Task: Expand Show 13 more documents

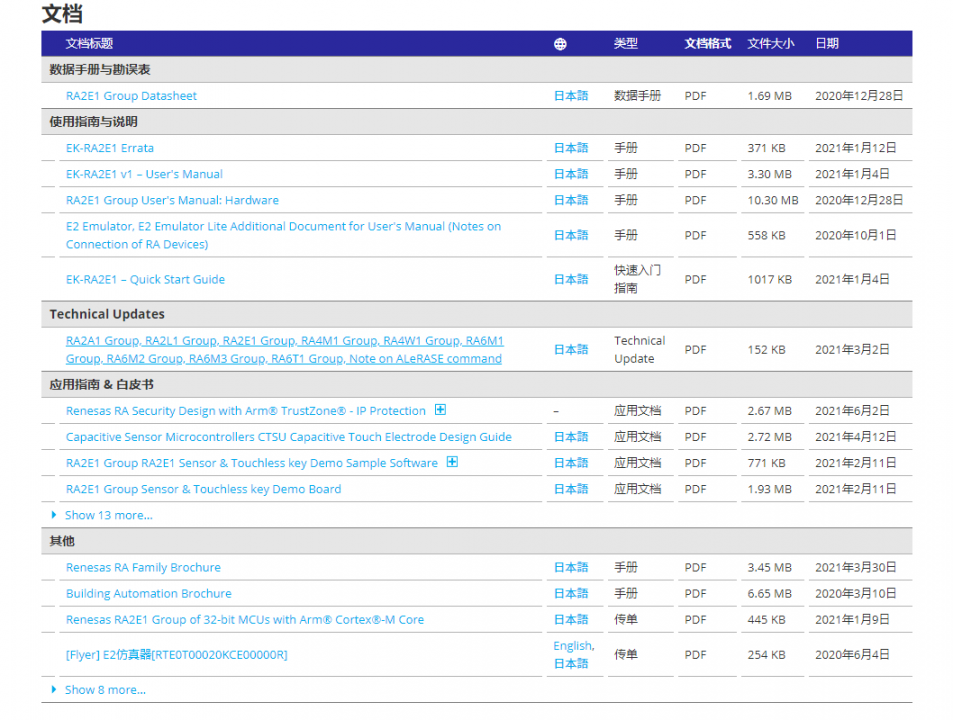Action: coord(109,515)
